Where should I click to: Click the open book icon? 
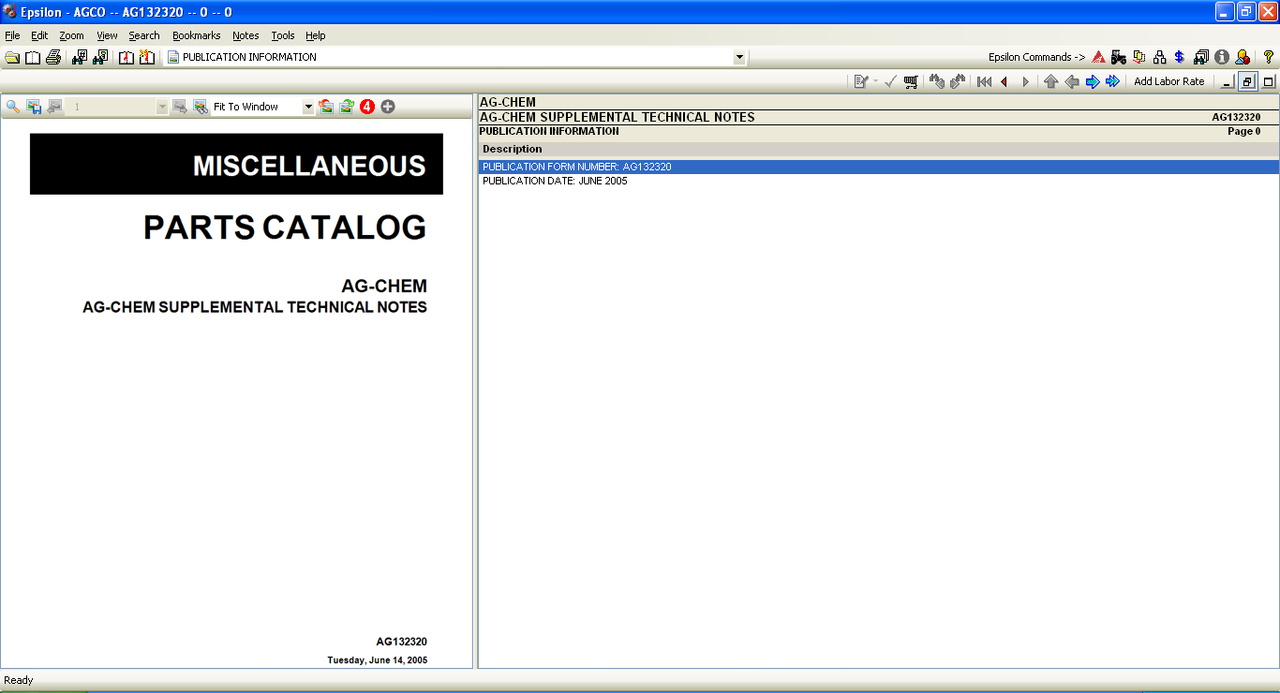click(x=33, y=57)
